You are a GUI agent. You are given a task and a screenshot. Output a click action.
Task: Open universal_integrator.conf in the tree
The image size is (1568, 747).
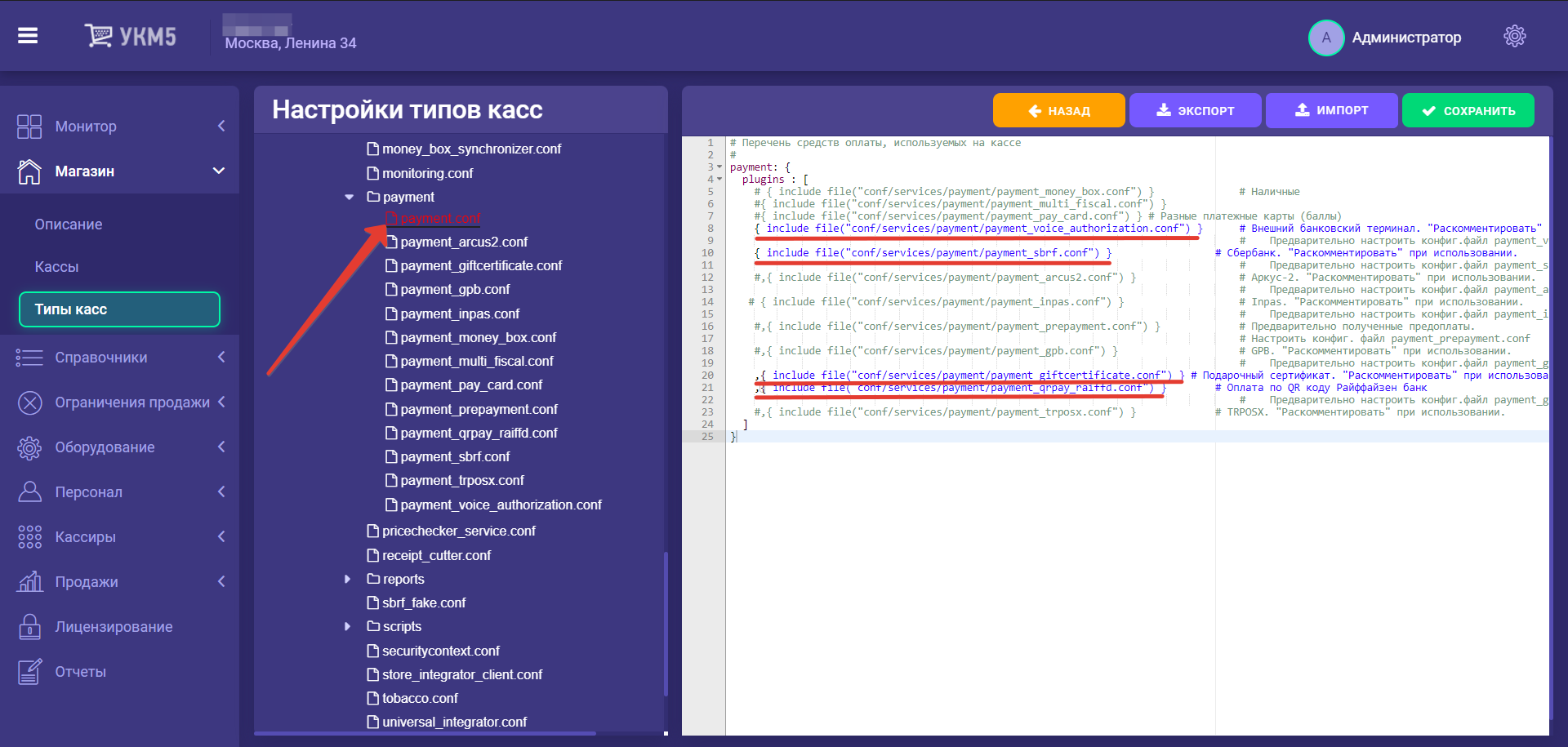tap(454, 722)
